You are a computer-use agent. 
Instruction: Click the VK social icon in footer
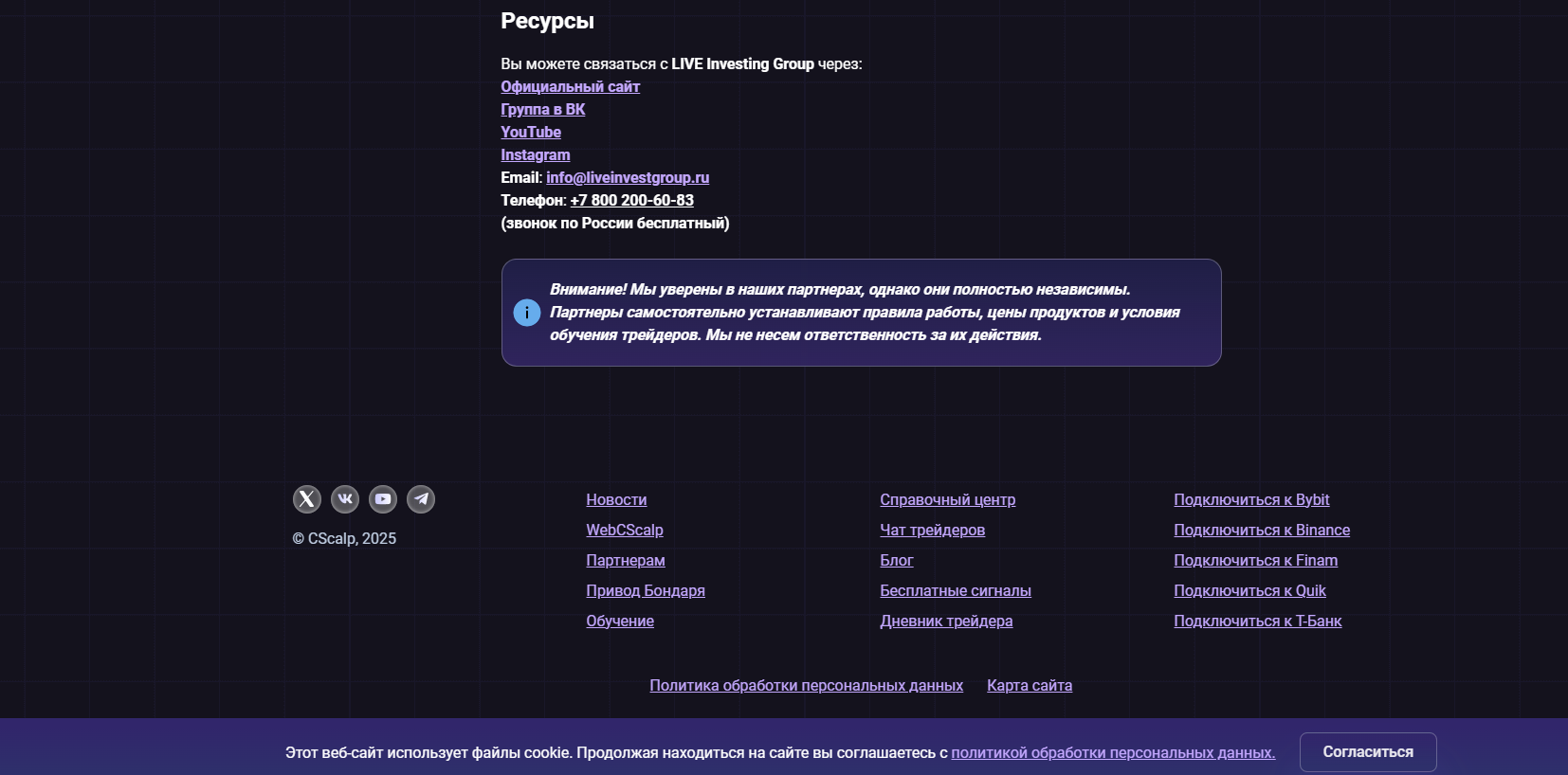click(x=345, y=499)
